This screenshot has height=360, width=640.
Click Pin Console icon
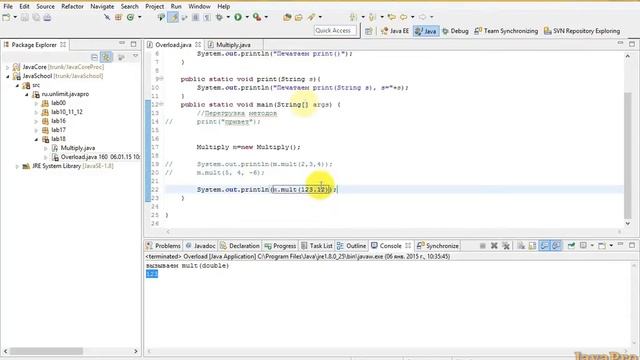click(x=571, y=245)
